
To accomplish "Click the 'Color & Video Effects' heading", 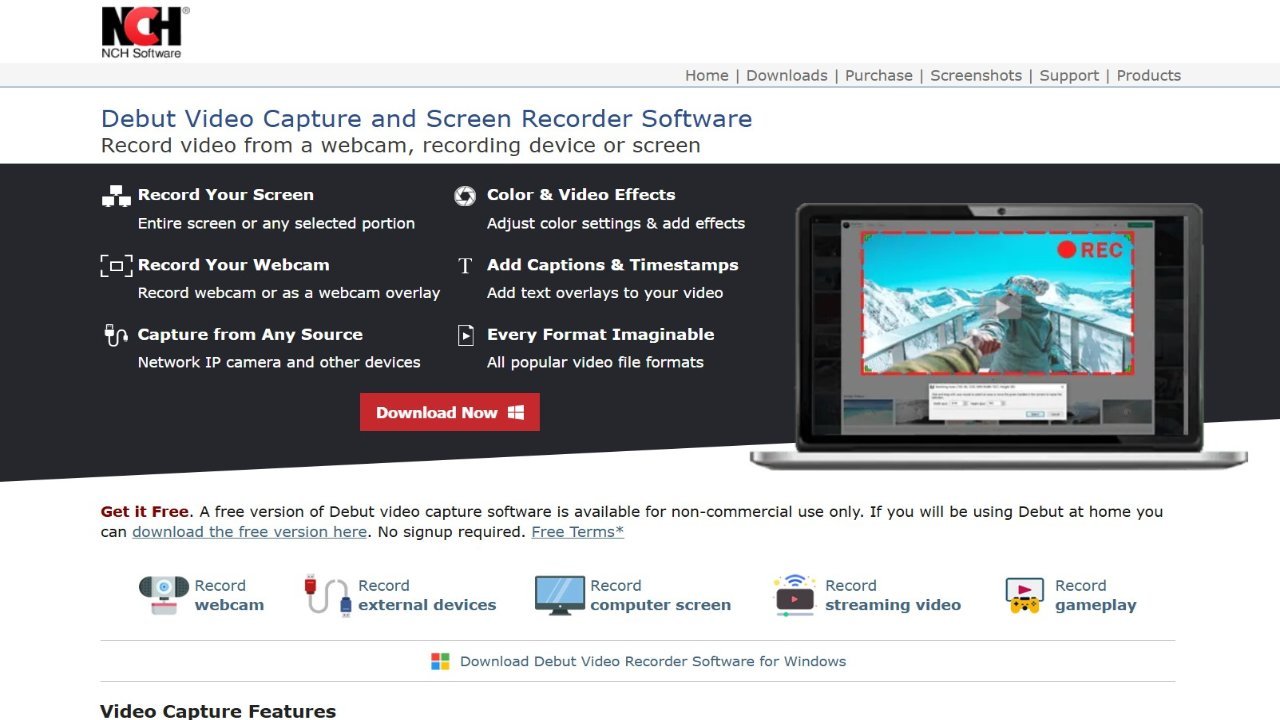I will [581, 195].
